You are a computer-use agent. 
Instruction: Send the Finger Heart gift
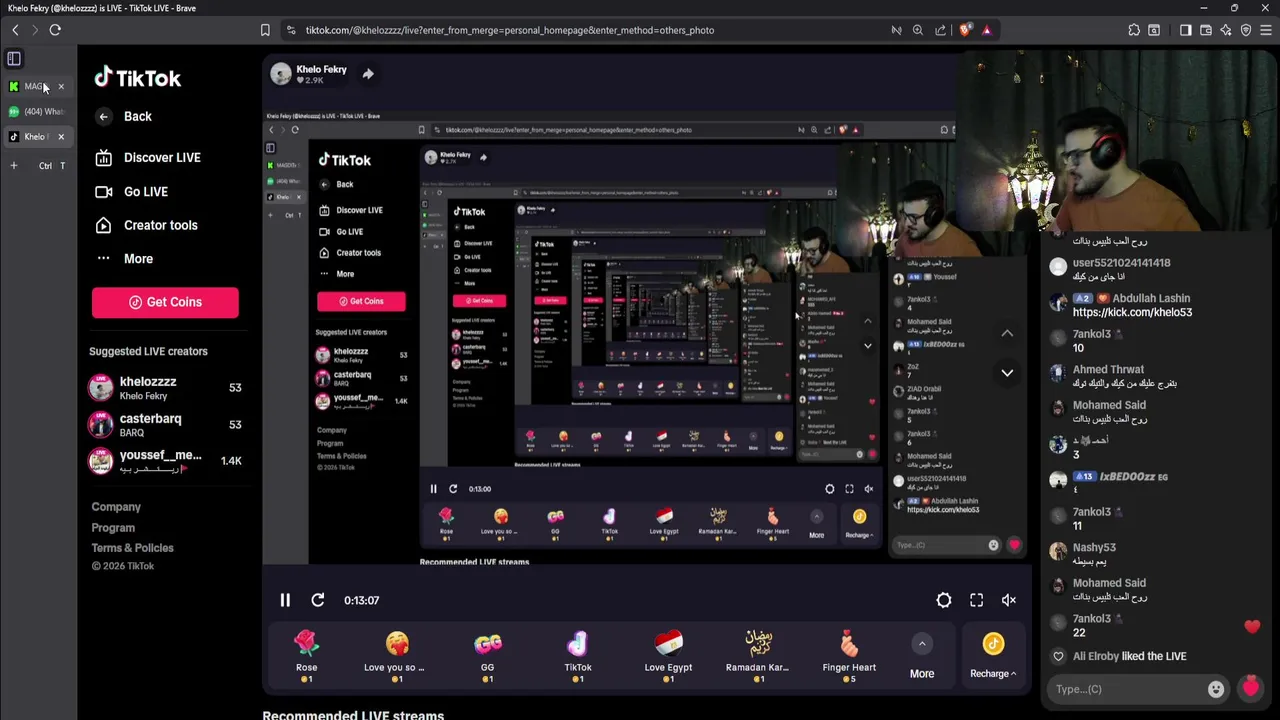click(849, 657)
